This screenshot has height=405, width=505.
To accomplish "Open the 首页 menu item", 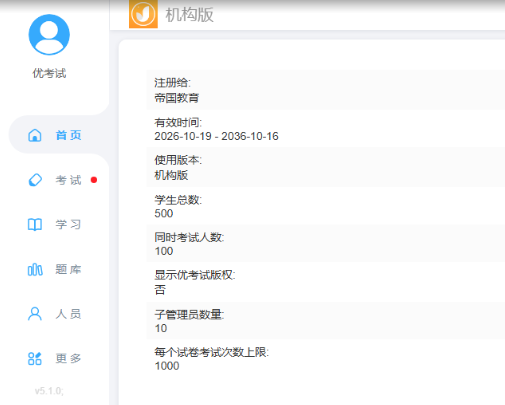I will click(59, 135).
